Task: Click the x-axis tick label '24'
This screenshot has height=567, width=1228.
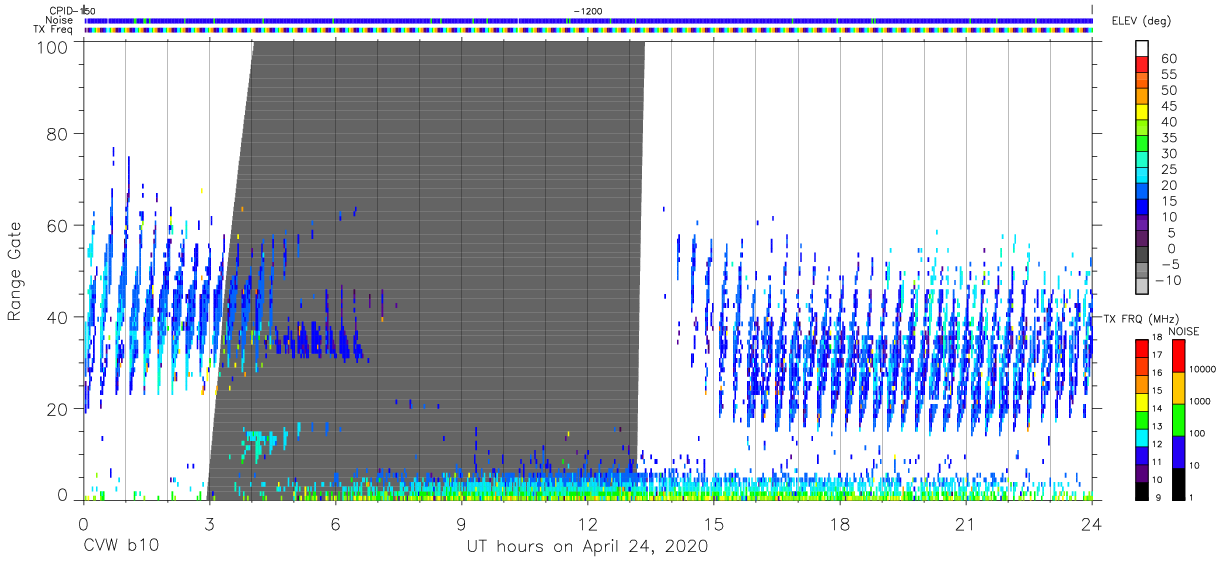Action: 1091,524
